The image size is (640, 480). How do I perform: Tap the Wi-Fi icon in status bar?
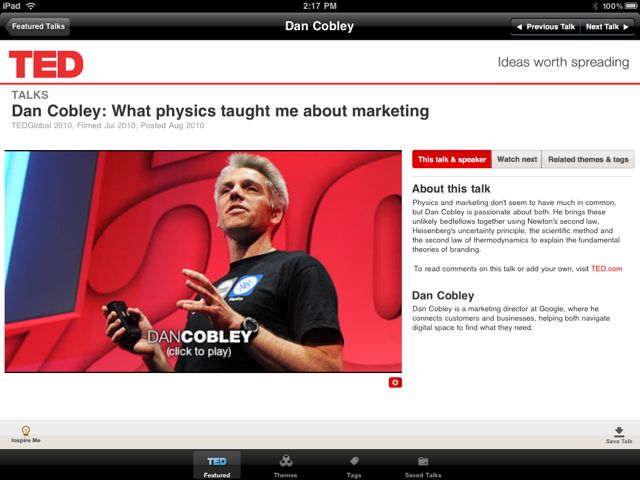click(x=31, y=6)
